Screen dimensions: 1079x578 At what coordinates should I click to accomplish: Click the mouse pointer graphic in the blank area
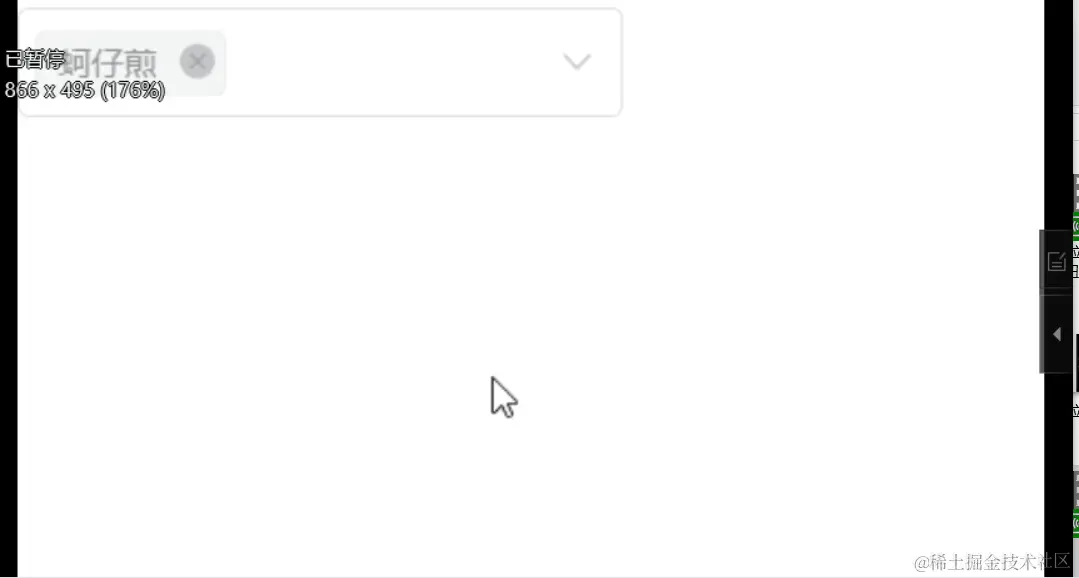[x=502, y=397]
